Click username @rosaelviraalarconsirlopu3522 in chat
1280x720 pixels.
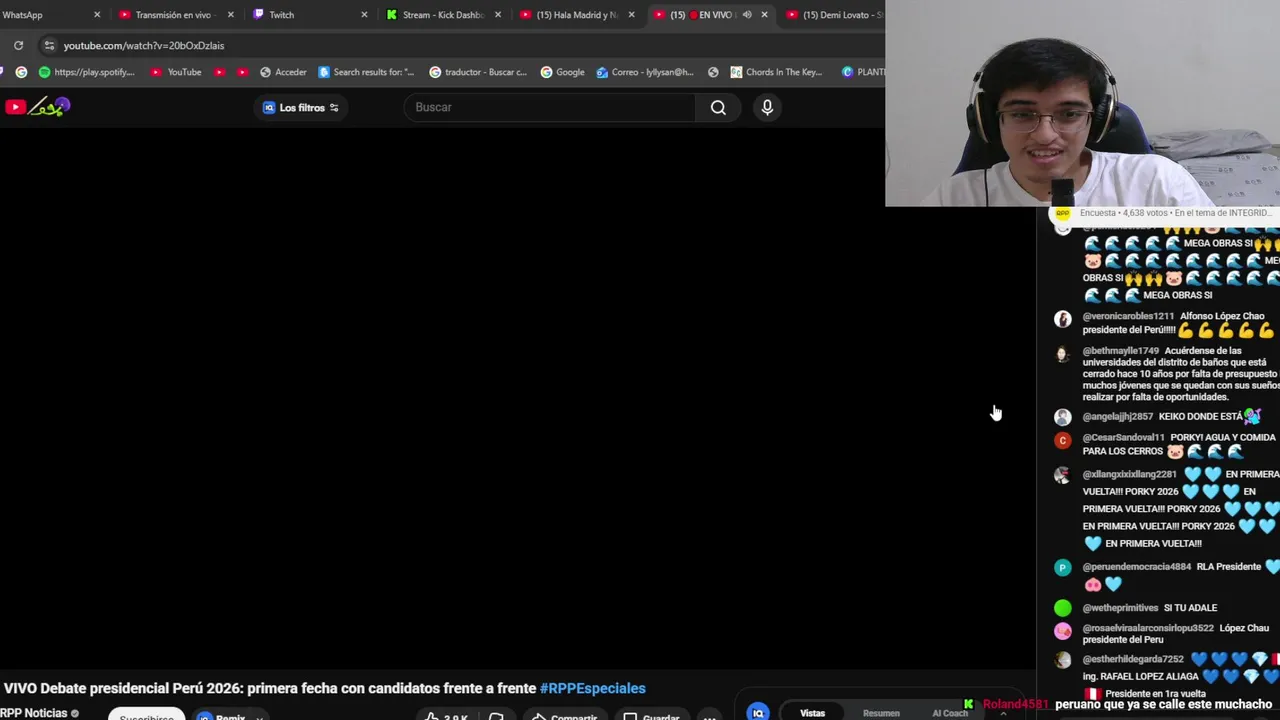1148,628
